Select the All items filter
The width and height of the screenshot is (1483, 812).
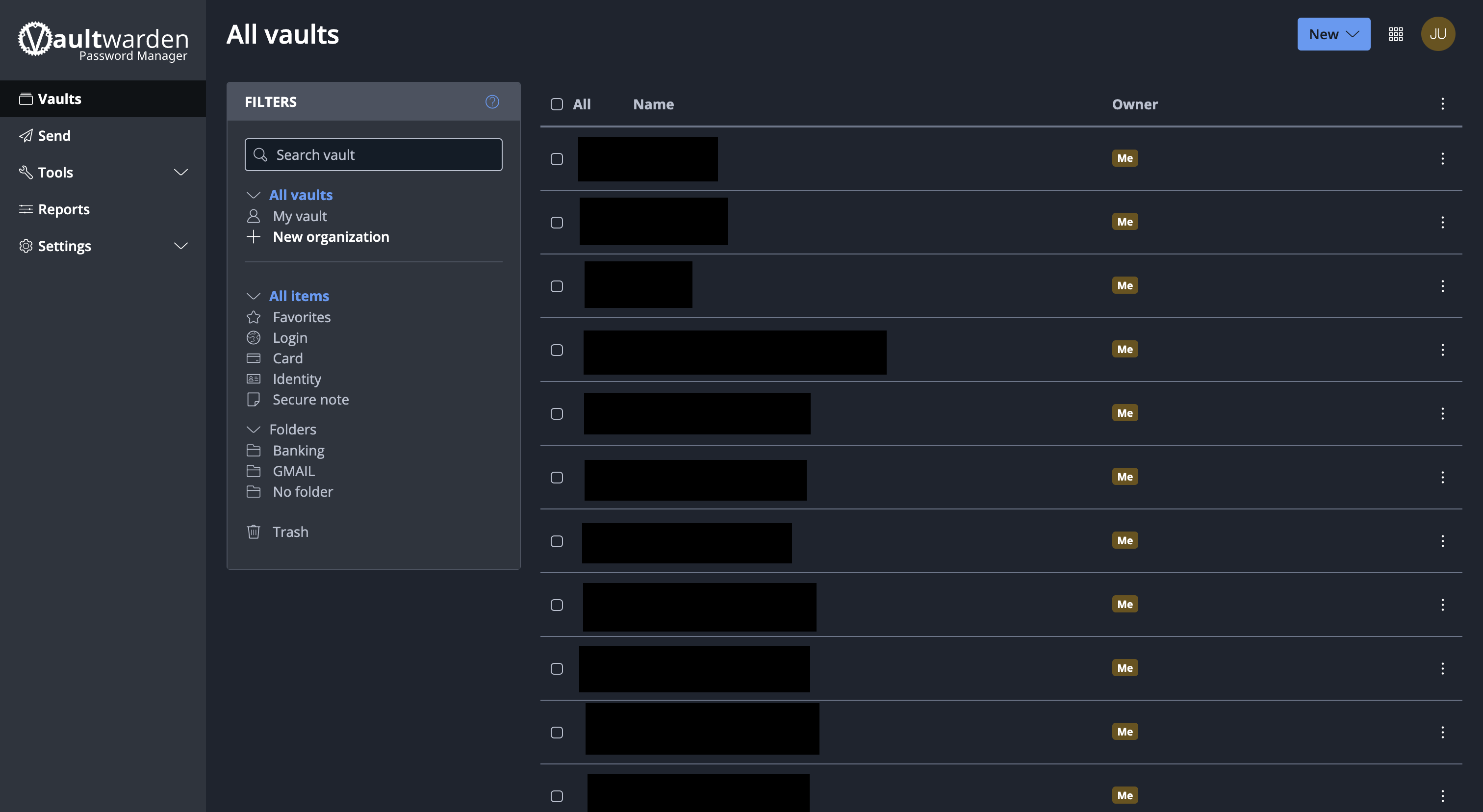(x=299, y=296)
